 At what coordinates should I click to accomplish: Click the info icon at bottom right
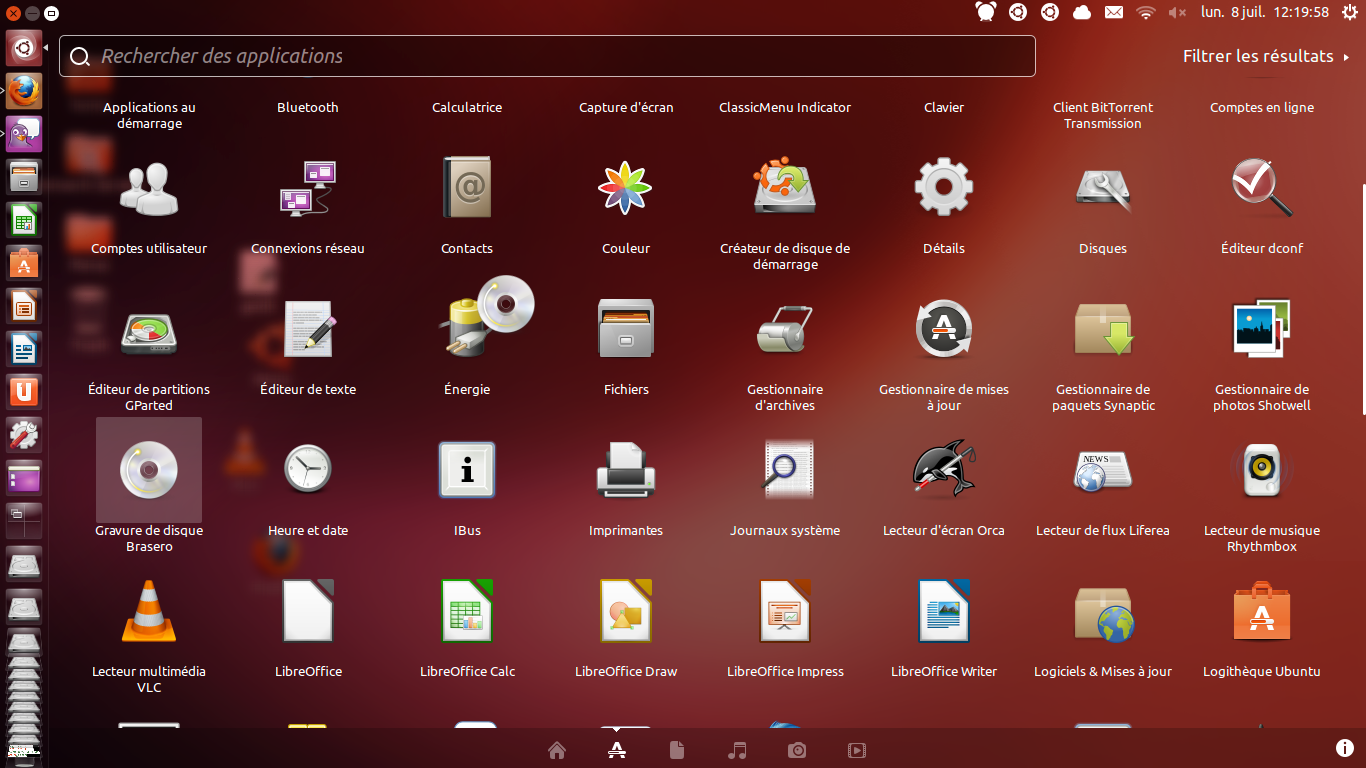[x=1345, y=748]
